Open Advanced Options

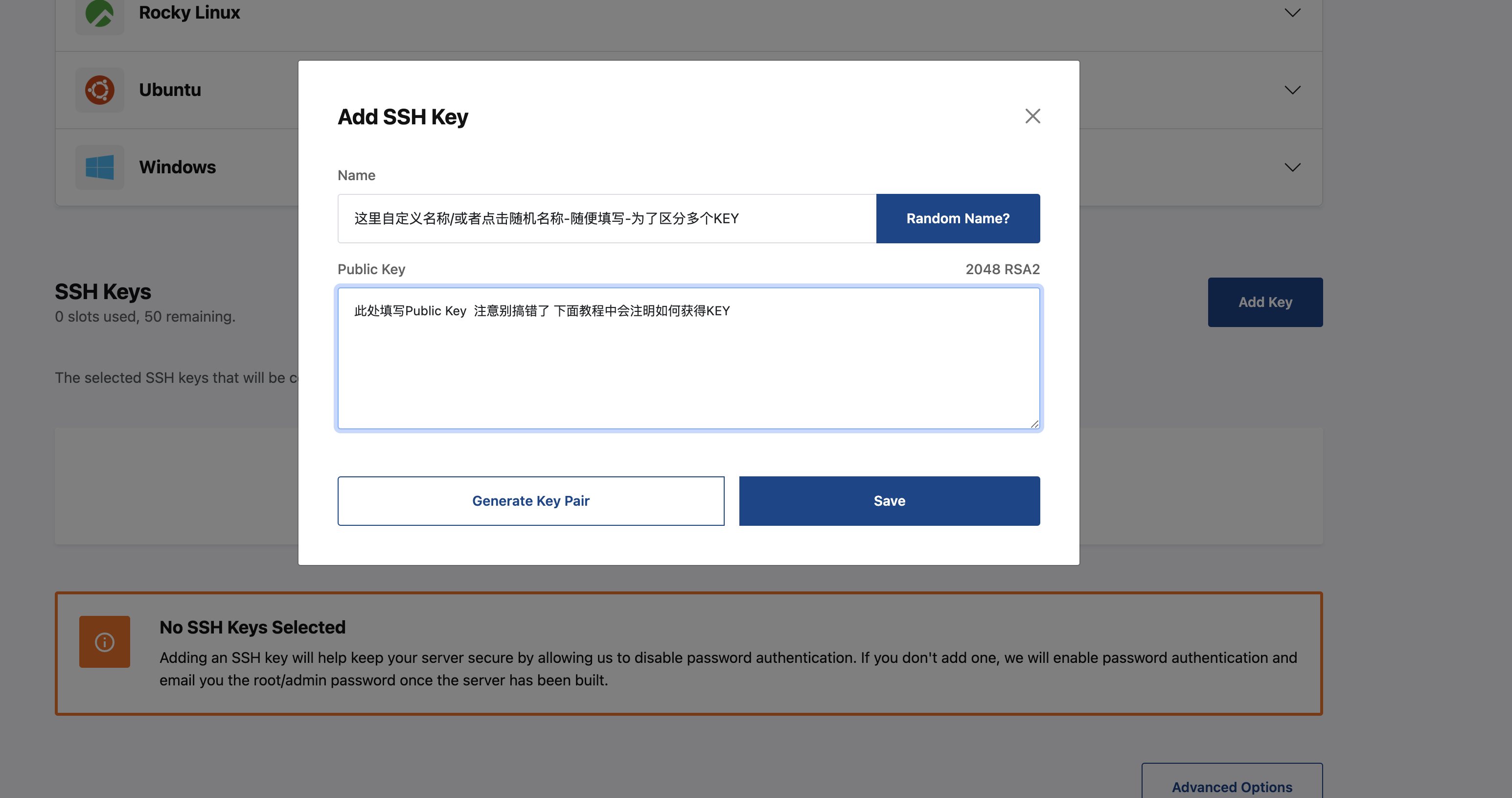(1232, 786)
